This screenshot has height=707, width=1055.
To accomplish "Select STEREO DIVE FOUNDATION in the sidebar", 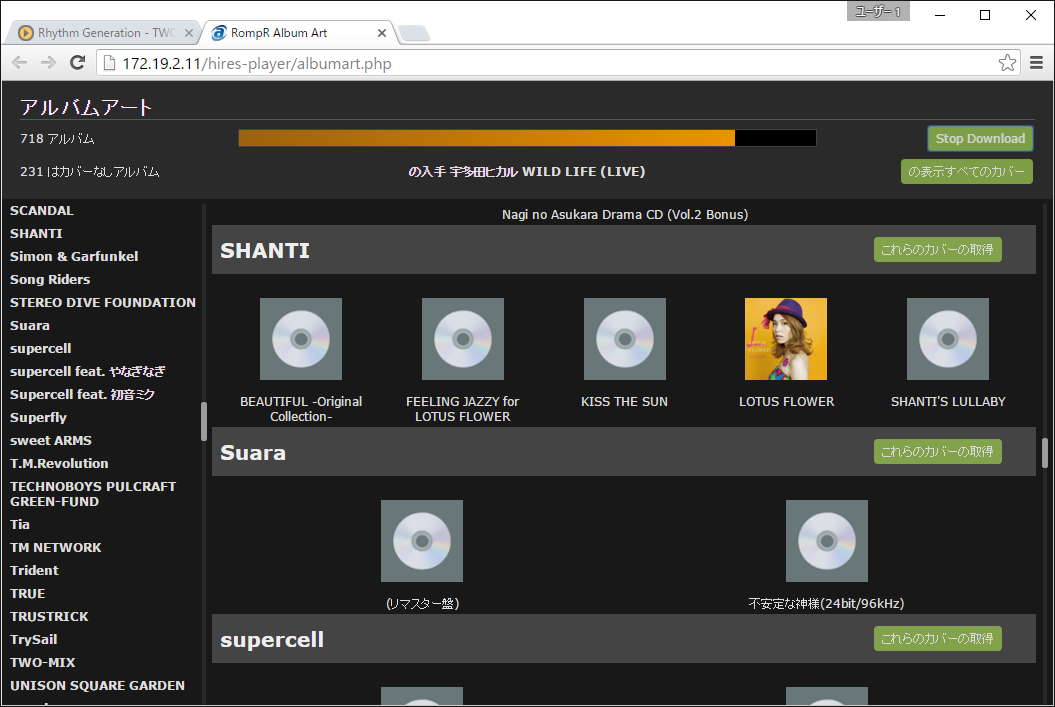I will [x=103, y=303].
